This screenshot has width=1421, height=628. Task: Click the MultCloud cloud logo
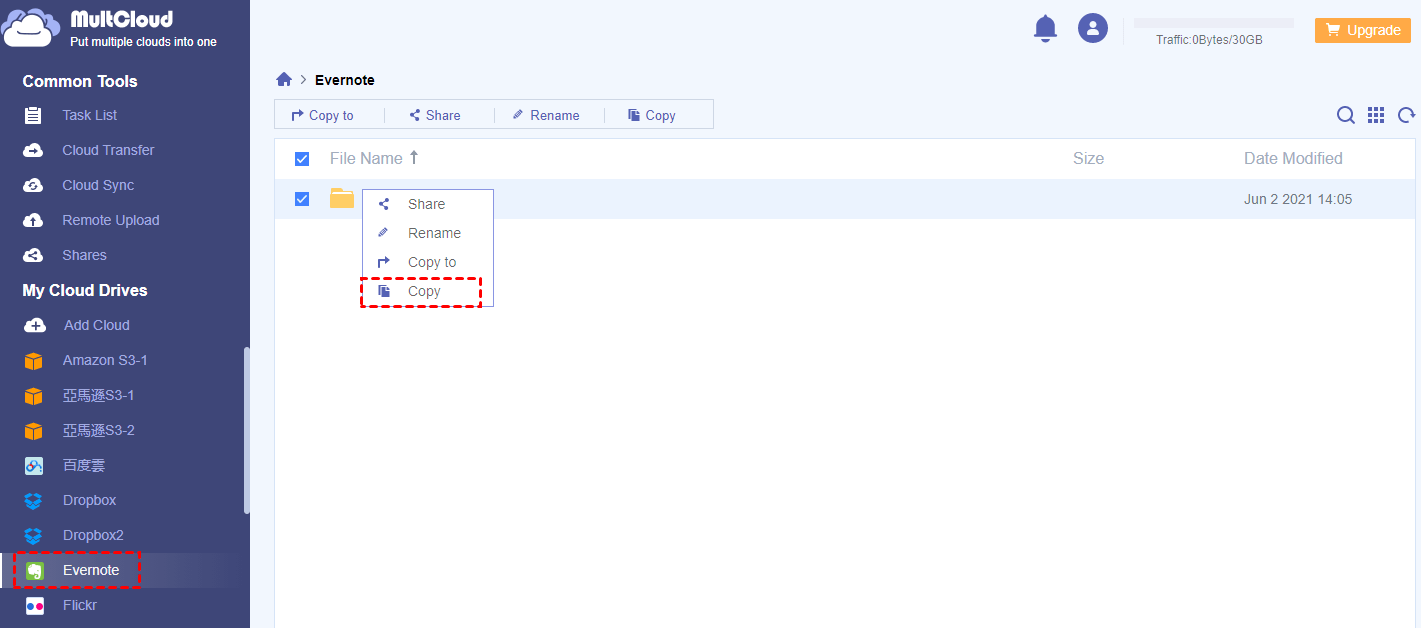coord(30,27)
